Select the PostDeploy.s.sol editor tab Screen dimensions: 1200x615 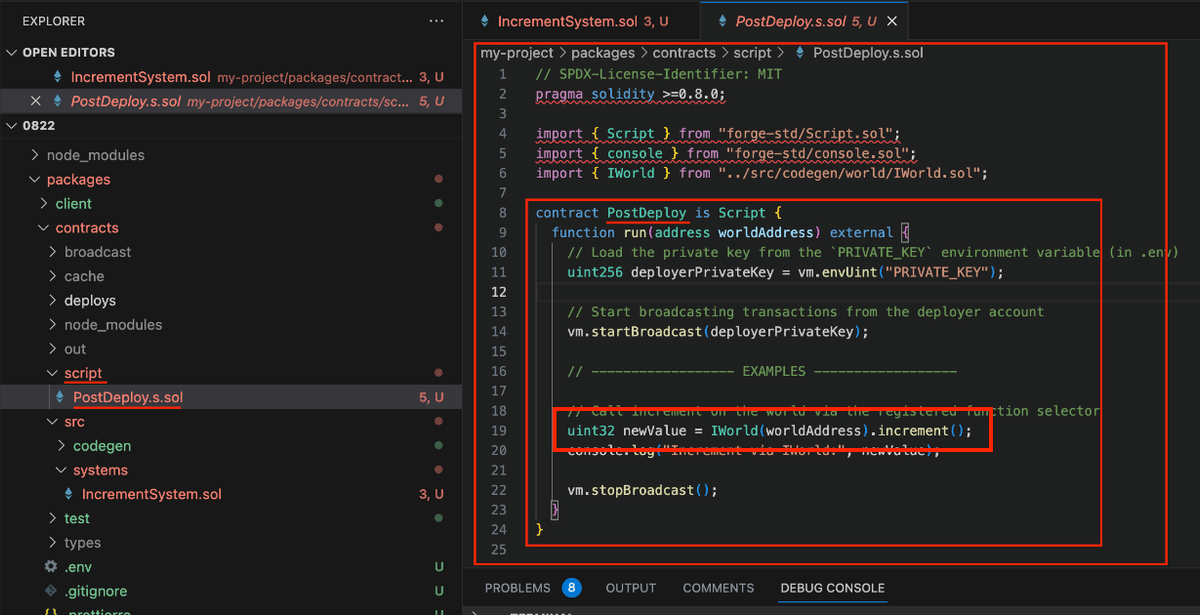[806, 21]
